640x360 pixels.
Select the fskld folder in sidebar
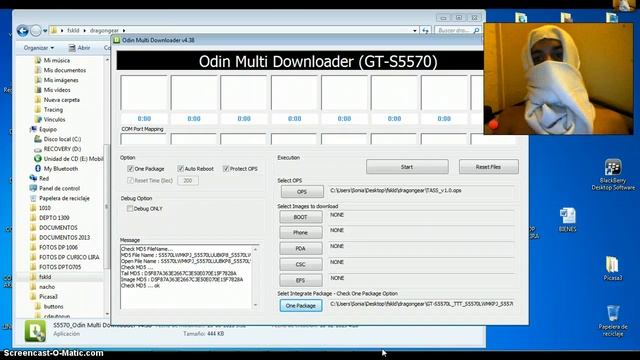point(45,277)
